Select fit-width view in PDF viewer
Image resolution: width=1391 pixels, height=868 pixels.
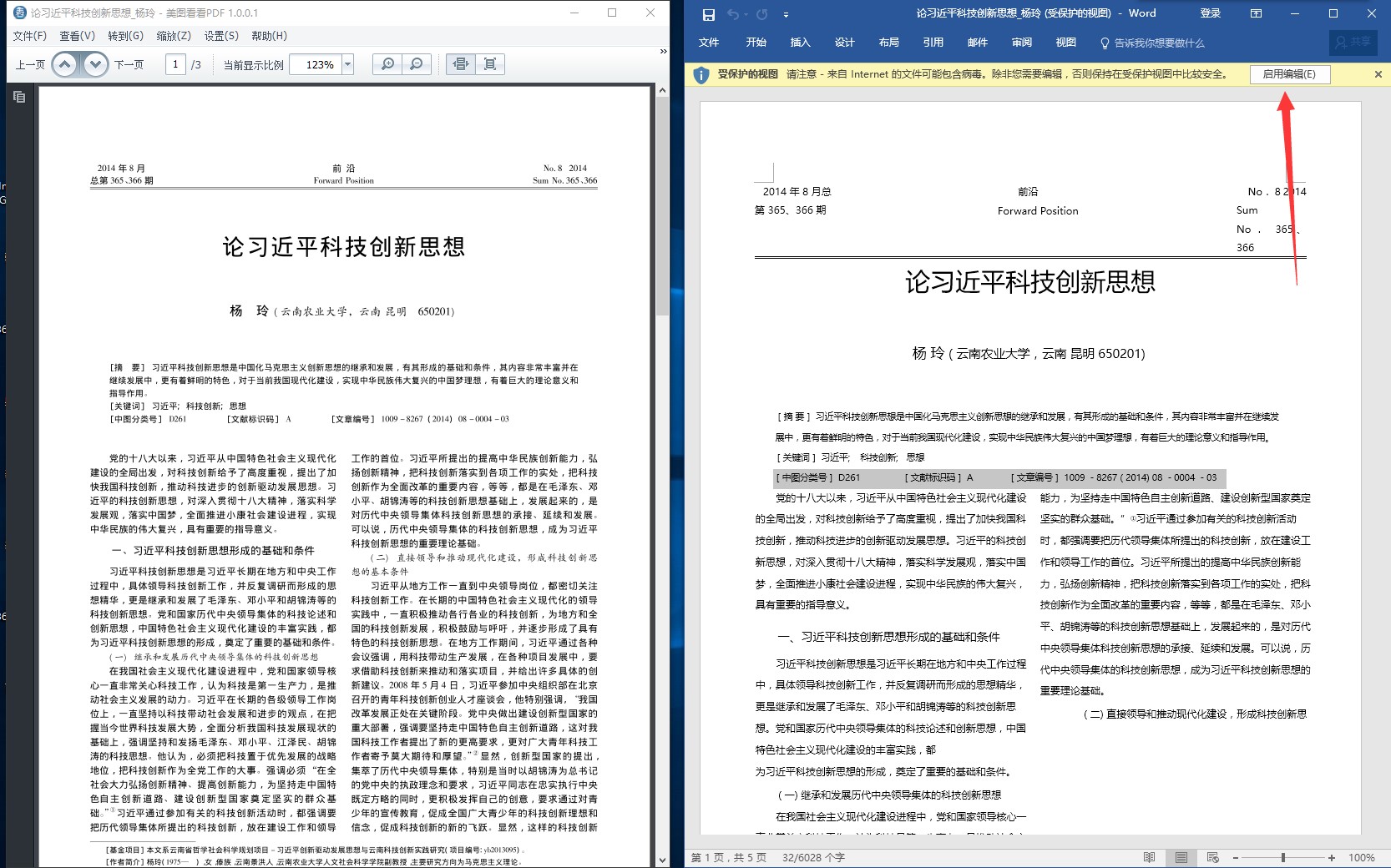click(461, 64)
